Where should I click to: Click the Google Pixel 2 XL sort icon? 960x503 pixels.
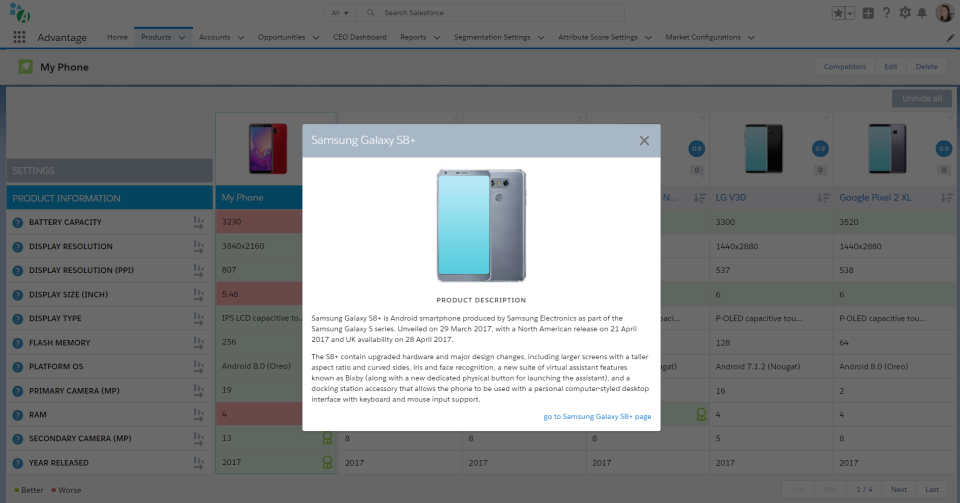947,198
